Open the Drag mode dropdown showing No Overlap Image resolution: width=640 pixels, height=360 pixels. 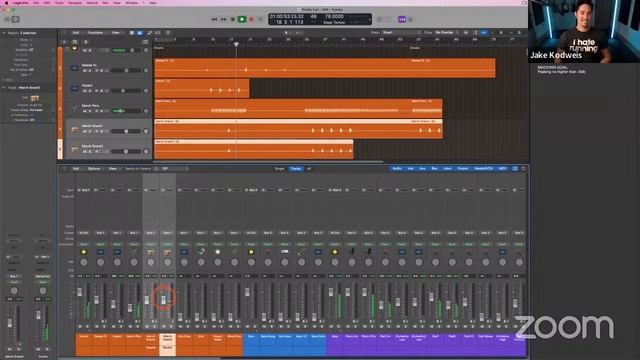tap(447, 32)
